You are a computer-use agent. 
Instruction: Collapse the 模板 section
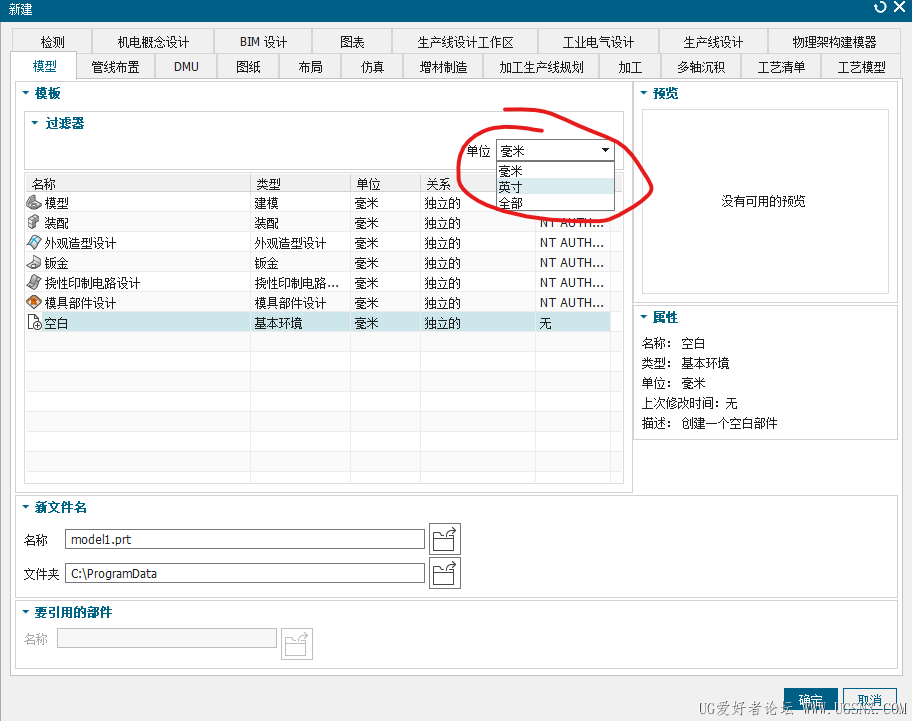pos(26,93)
